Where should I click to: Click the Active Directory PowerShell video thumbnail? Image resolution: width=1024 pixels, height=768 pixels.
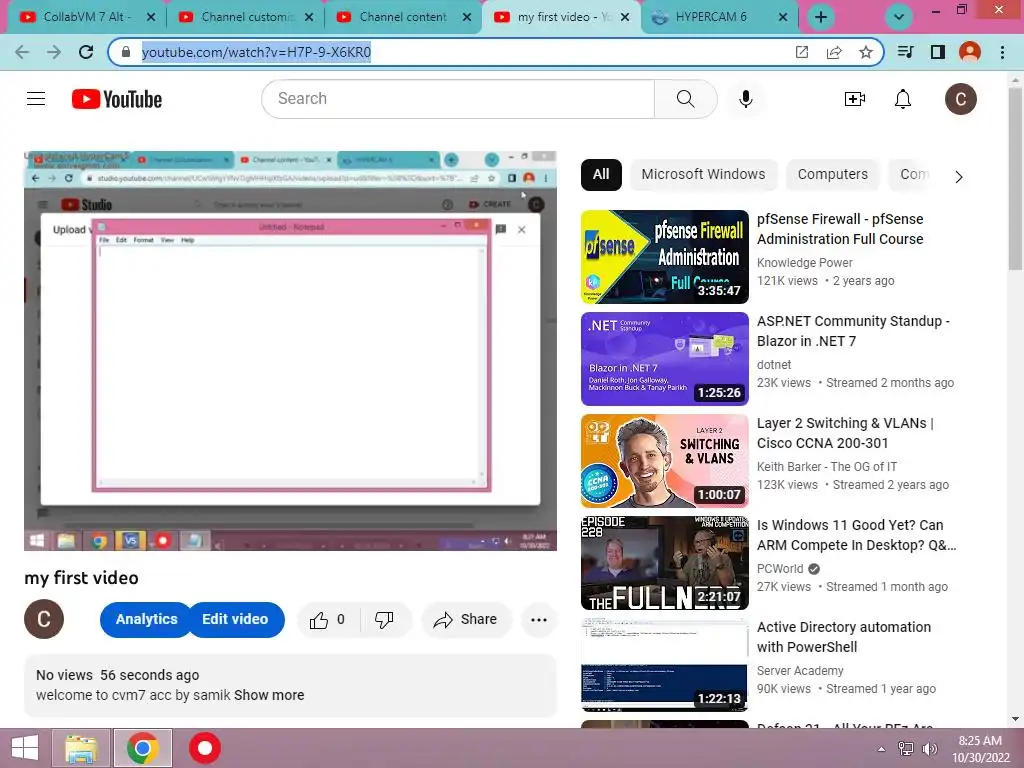pos(665,665)
